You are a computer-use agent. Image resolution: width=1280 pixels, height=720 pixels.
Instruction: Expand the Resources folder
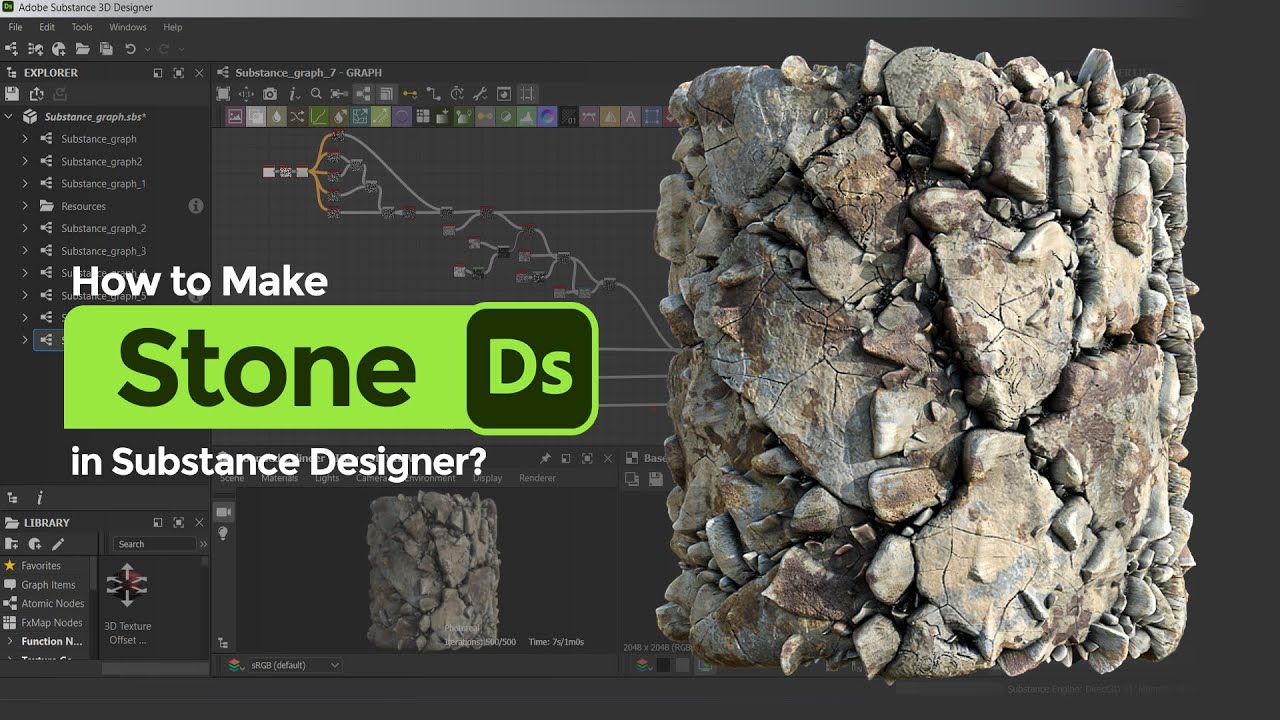[25, 206]
